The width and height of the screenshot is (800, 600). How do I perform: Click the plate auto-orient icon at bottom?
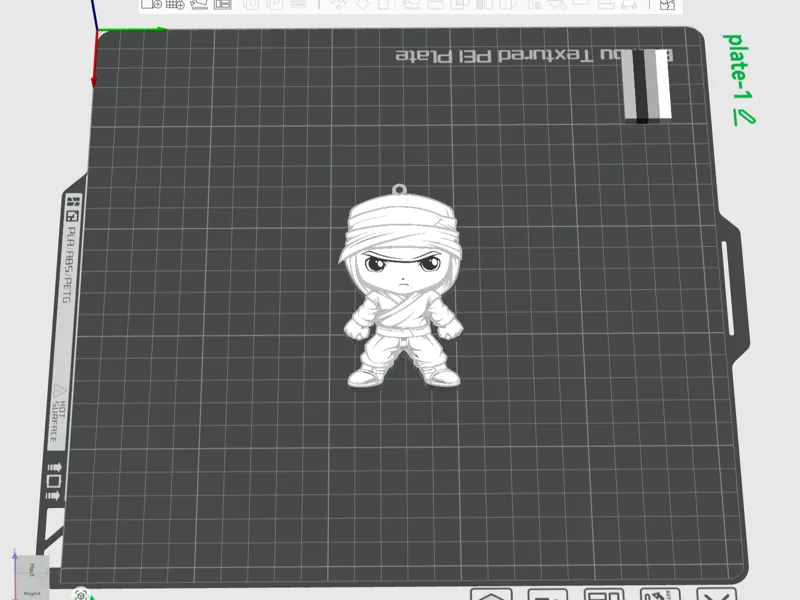click(659, 594)
